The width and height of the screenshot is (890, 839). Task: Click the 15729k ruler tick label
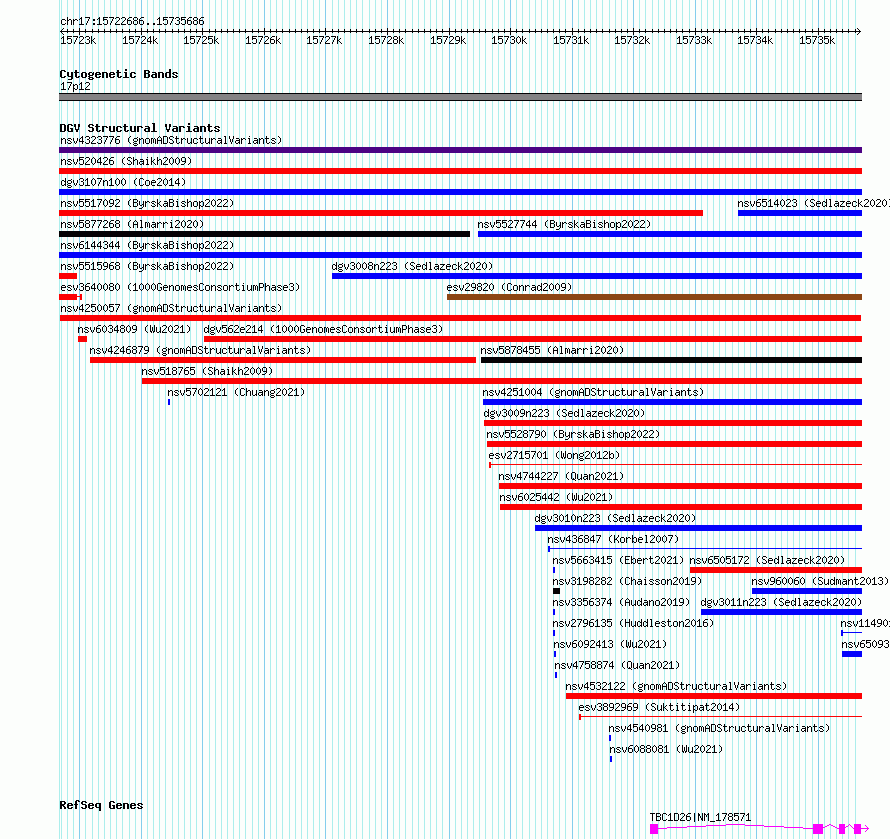coord(448,40)
